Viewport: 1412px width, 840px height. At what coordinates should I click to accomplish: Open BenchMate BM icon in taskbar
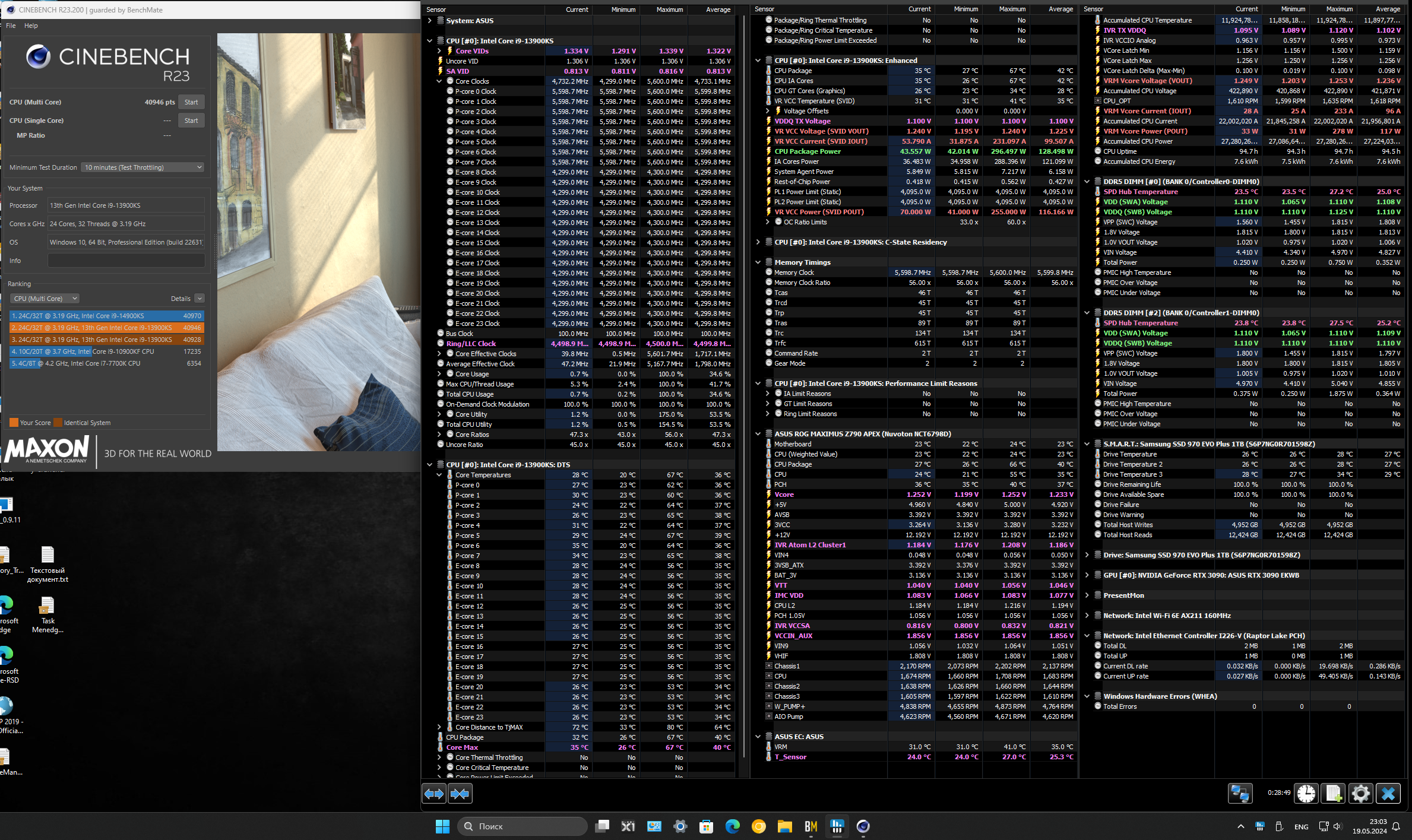click(x=811, y=826)
